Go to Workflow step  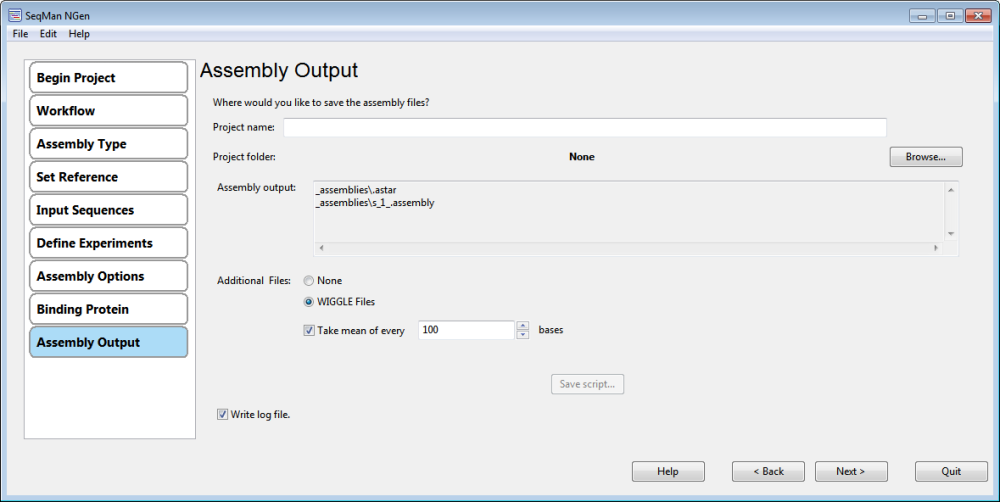click(108, 111)
